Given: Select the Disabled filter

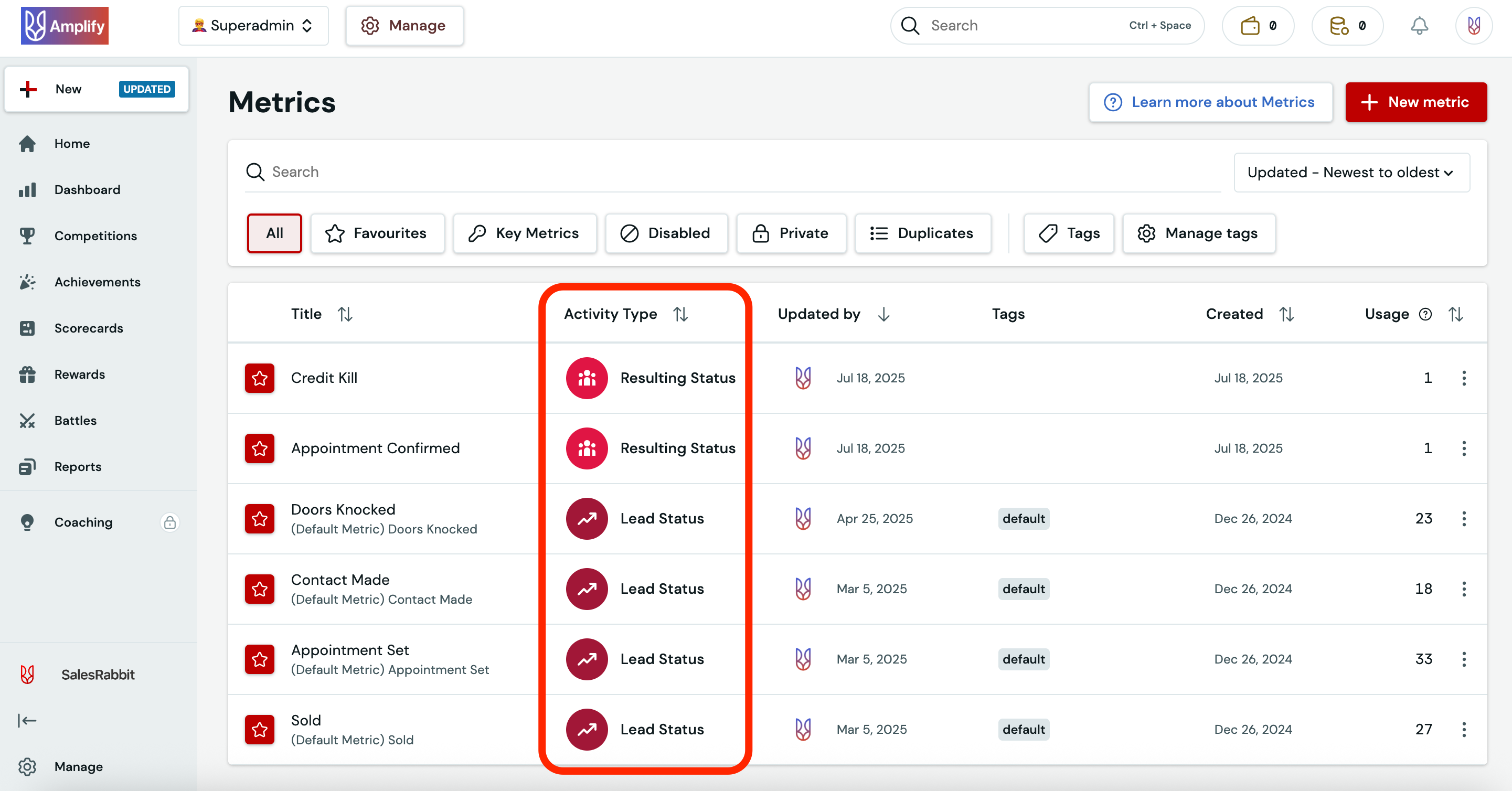Looking at the screenshot, I should (666, 233).
